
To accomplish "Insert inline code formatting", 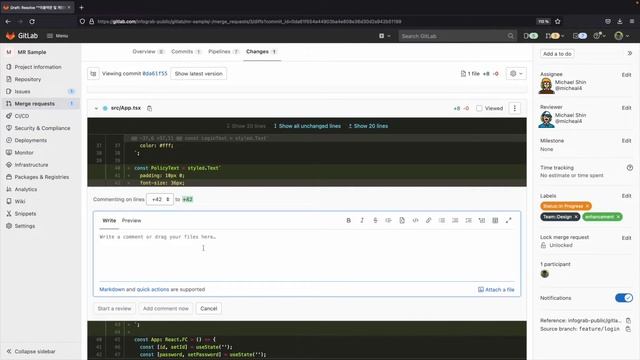I will [415, 220].
